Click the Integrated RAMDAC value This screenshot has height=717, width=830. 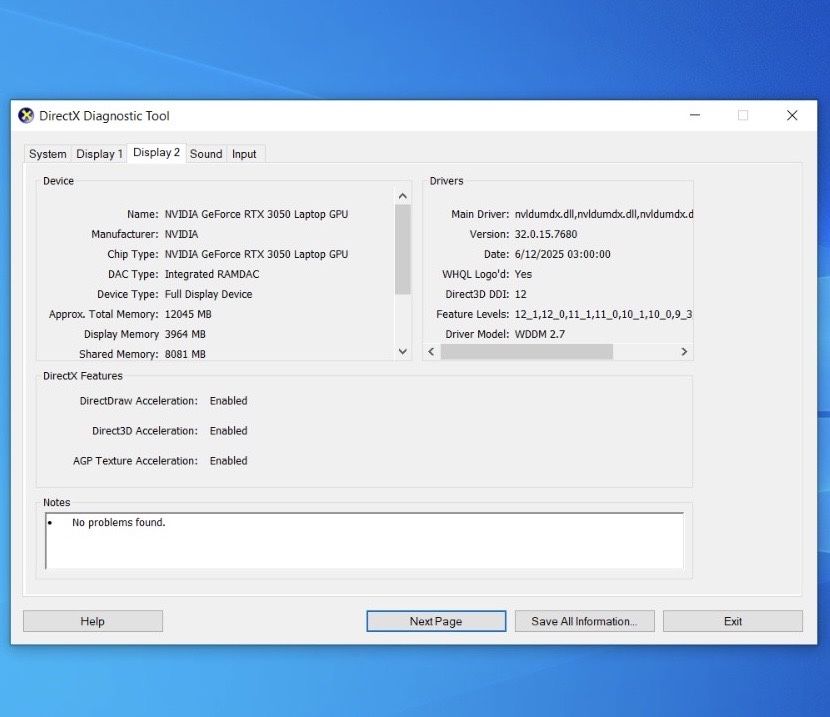click(x=212, y=274)
